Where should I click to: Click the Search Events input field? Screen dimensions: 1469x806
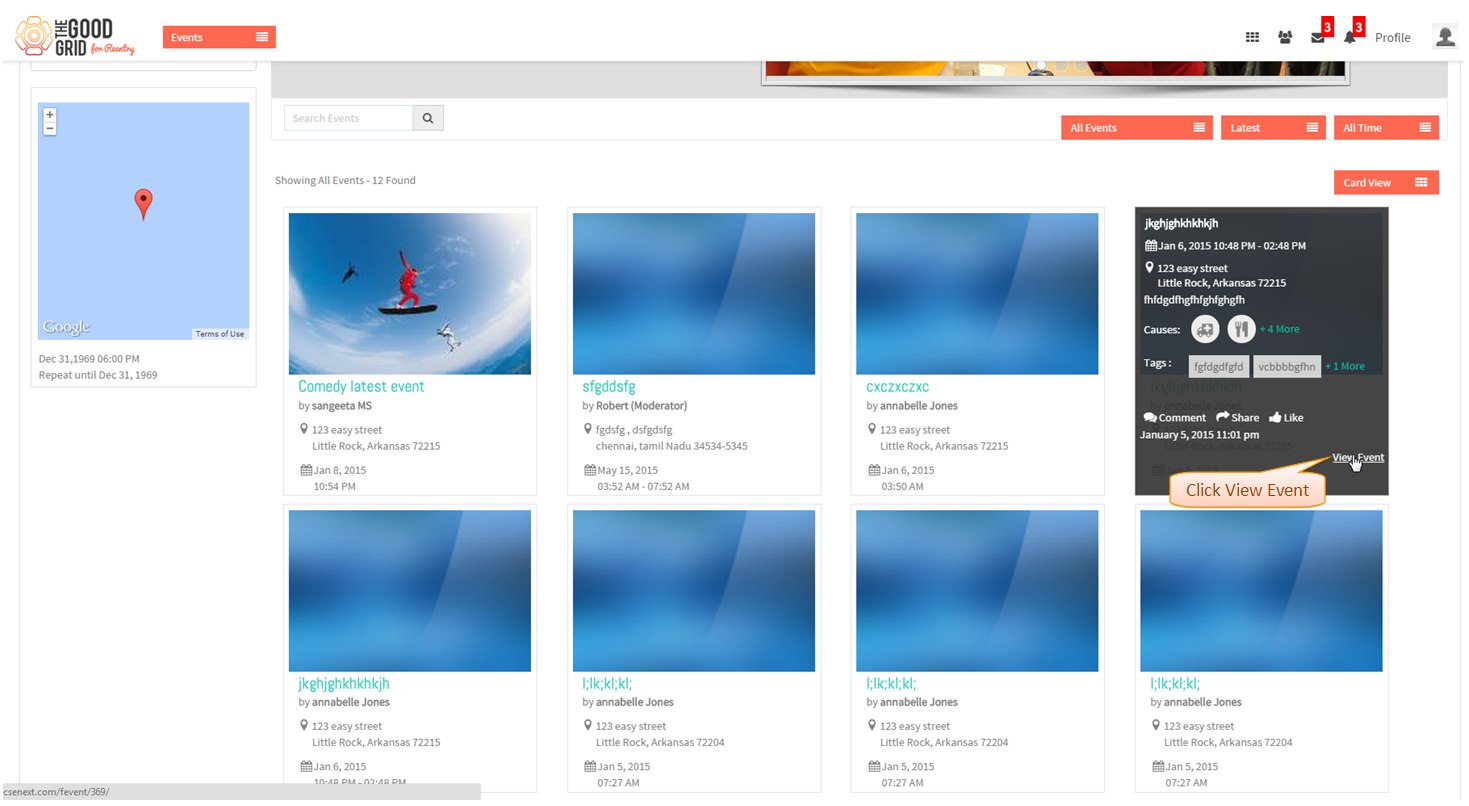tap(348, 118)
